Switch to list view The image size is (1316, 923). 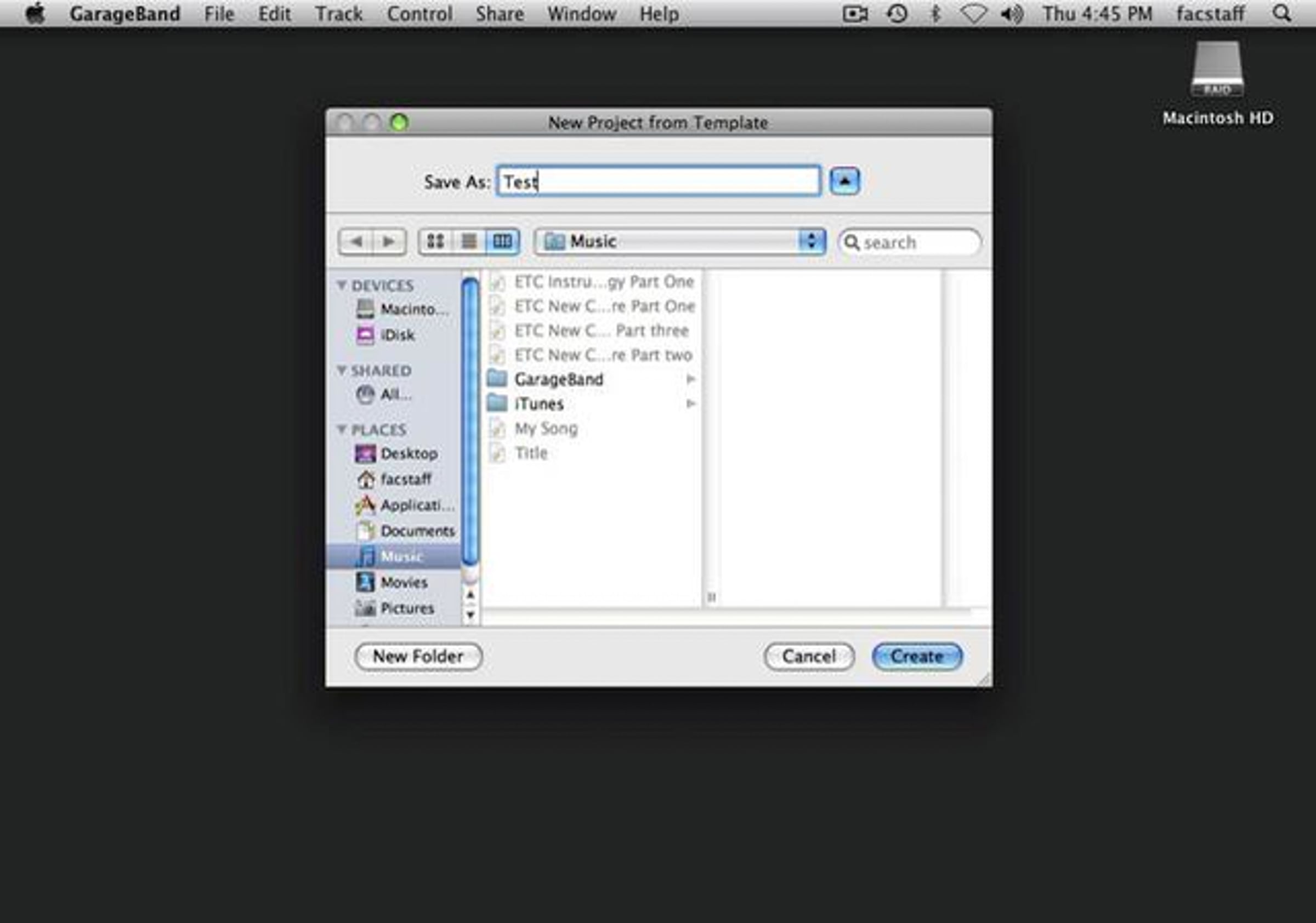pyautogui.click(x=469, y=241)
